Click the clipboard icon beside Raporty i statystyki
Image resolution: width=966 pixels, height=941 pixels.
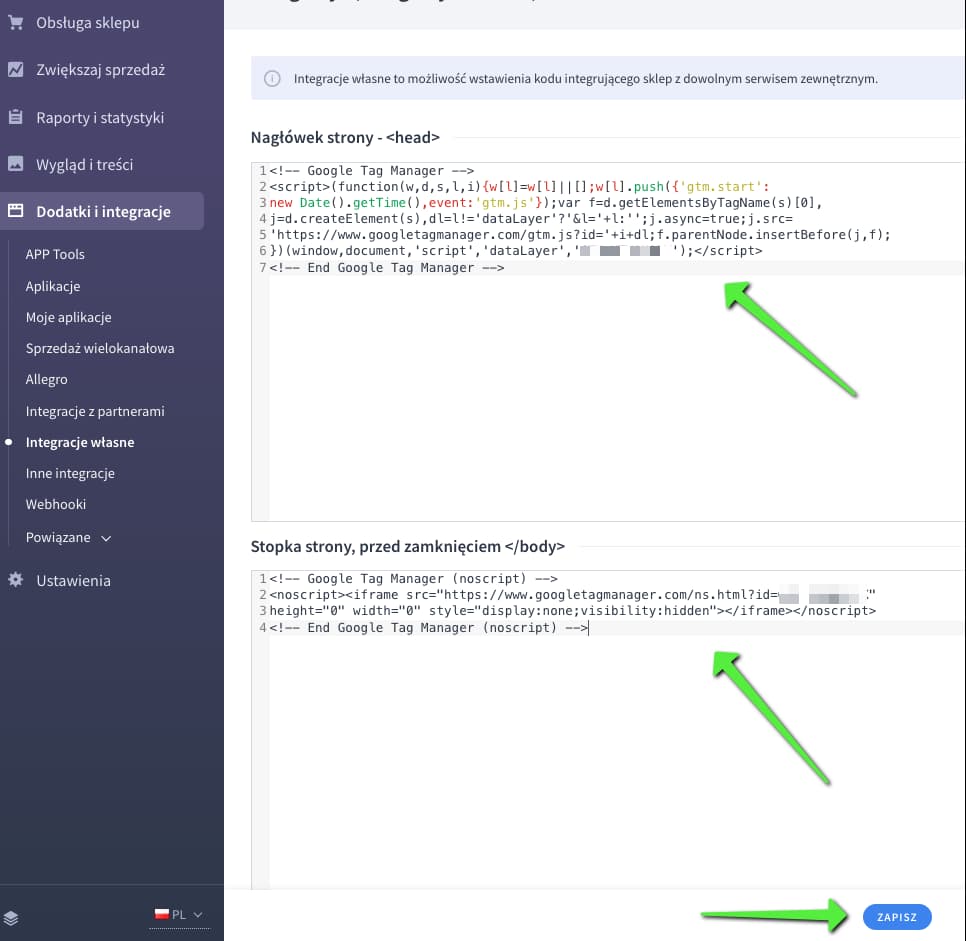point(15,117)
